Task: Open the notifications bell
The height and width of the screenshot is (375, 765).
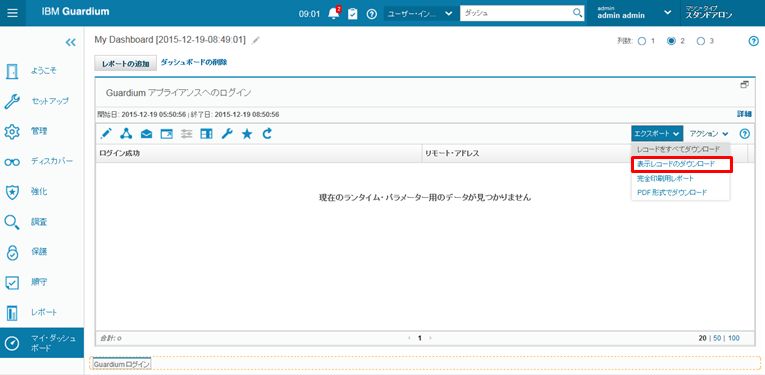Action: coord(334,13)
